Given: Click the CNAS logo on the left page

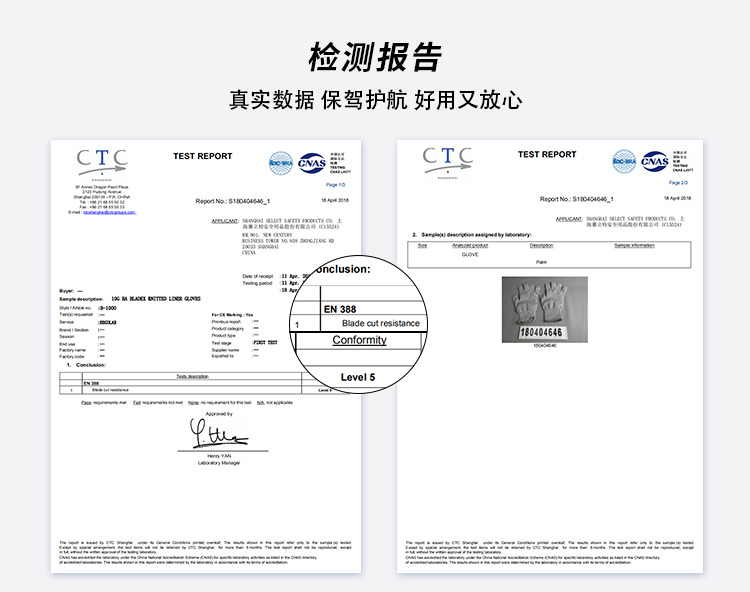Looking at the screenshot, I should [x=311, y=160].
